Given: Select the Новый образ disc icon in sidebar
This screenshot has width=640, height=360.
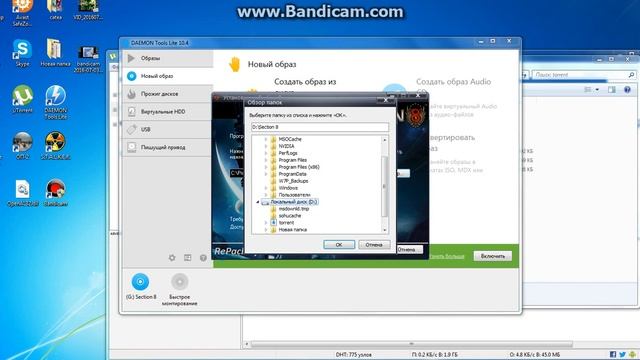Looking at the screenshot, I should pyautogui.click(x=131, y=76).
